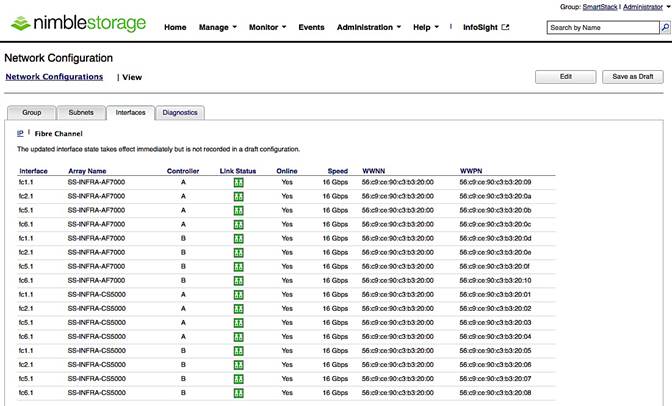672x406 pixels.
Task: Click the Nimble Storage logo
Action: 78,23
